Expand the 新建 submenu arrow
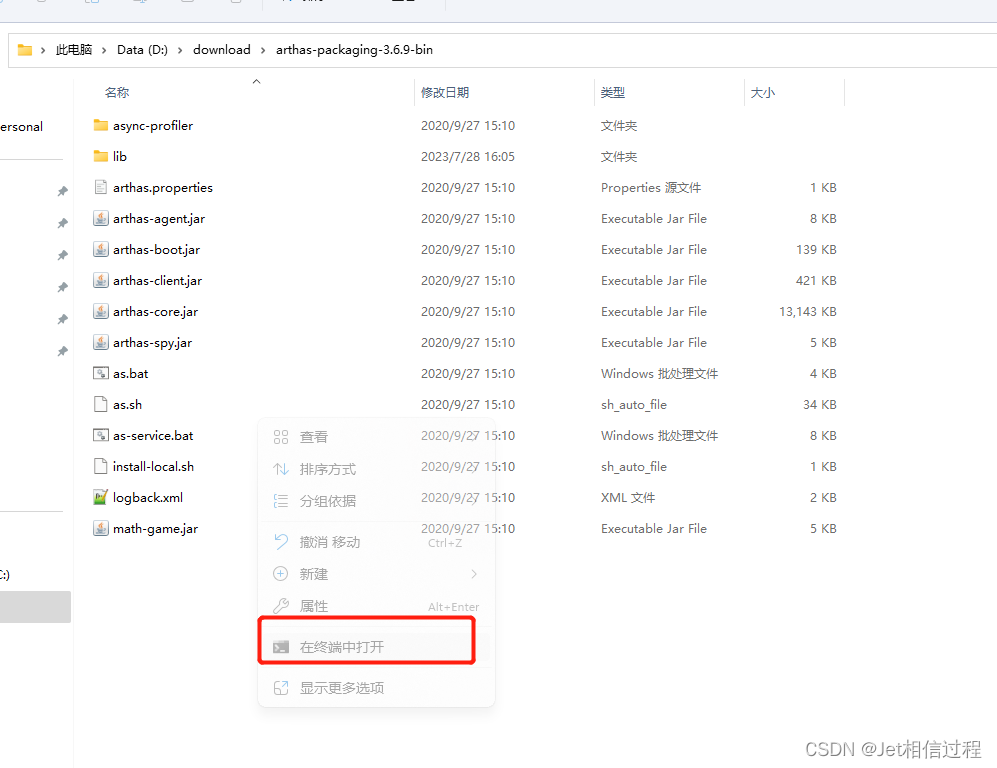This screenshot has height=768, width=997. [x=474, y=574]
